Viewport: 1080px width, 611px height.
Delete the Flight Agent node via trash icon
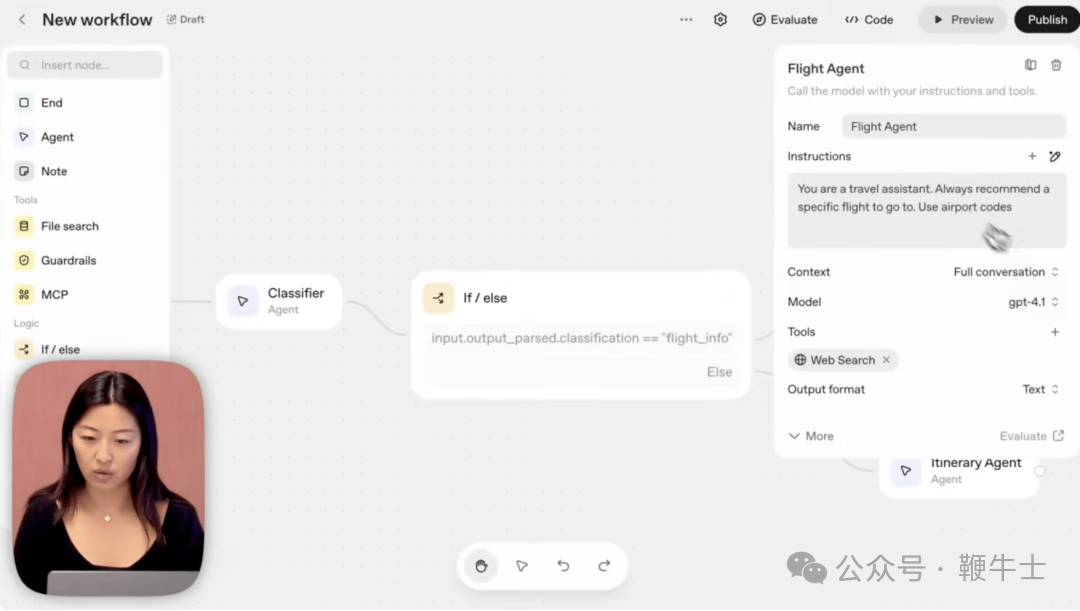click(1056, 66)
